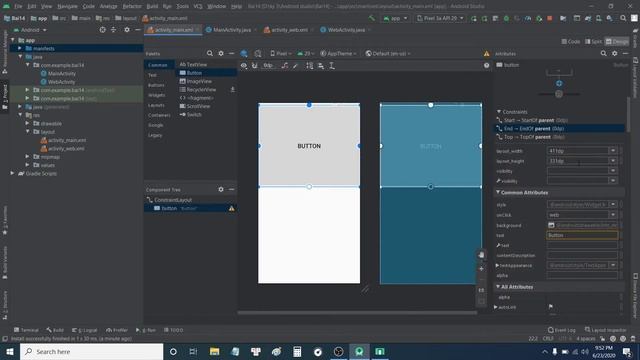Expand Gradle Scripts node
Viewport: 640px width, 360px height.
(x=12, y=173)
